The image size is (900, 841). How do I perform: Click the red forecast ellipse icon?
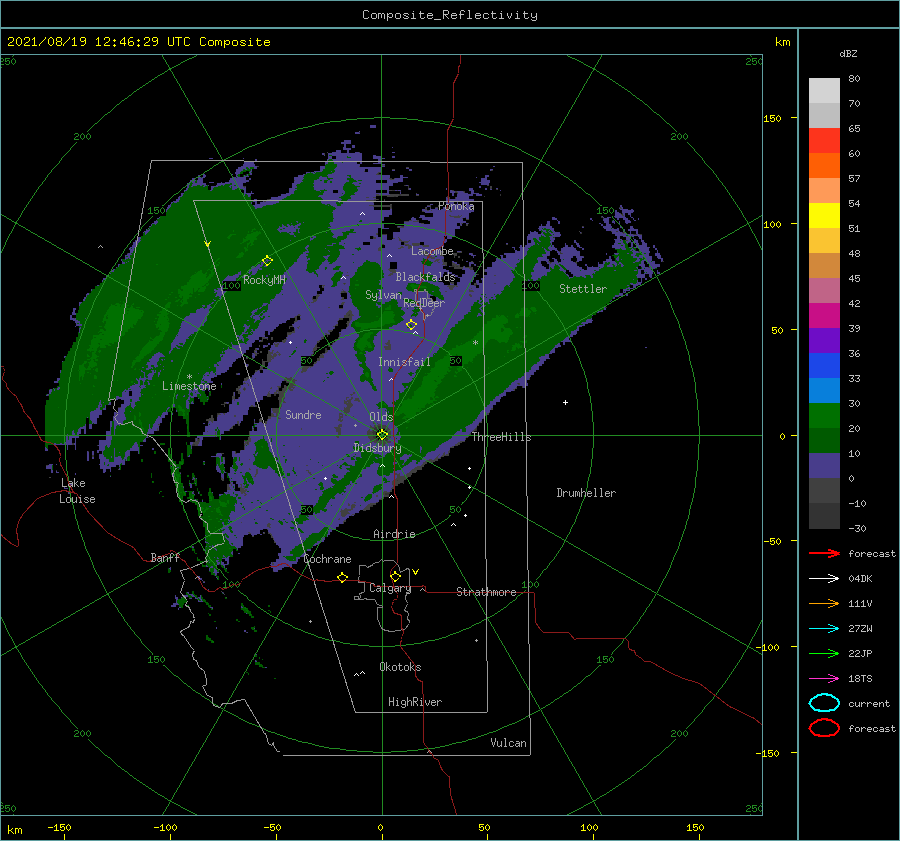tap(824, 728)
